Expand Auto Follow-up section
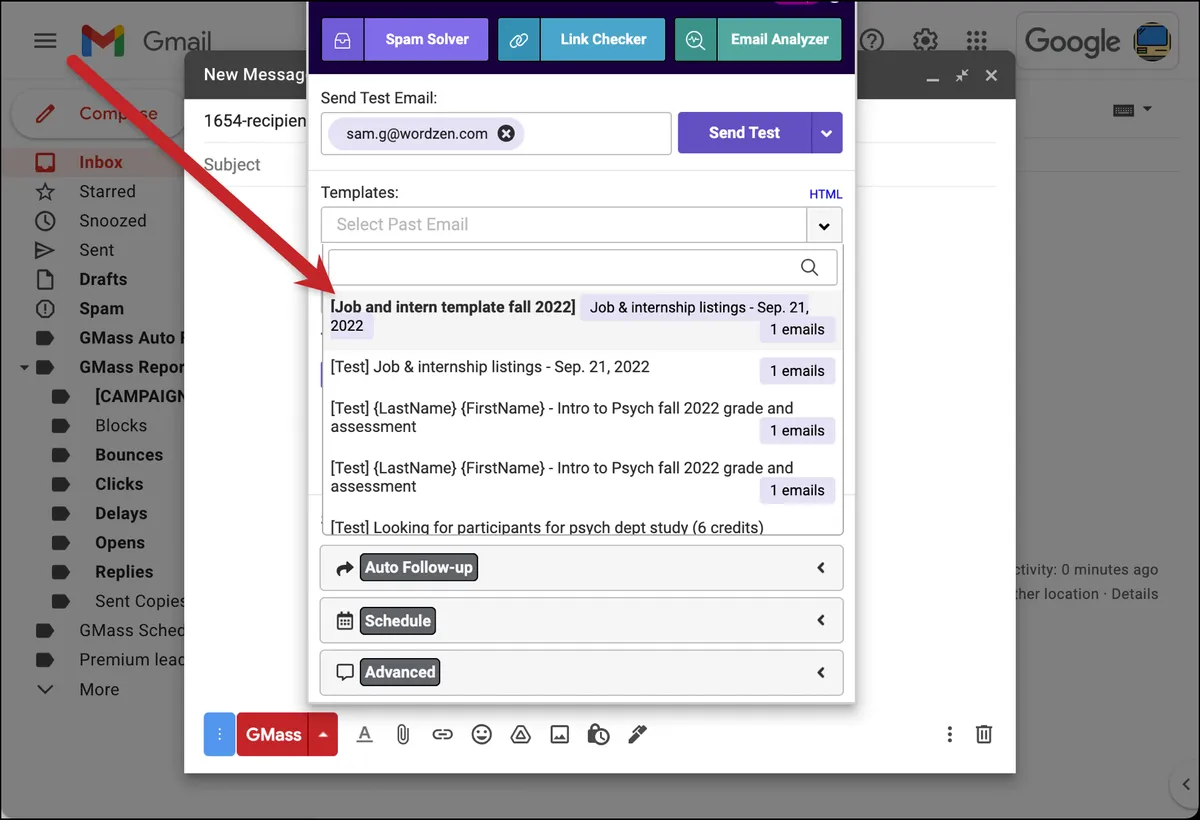 coord(582,567)
